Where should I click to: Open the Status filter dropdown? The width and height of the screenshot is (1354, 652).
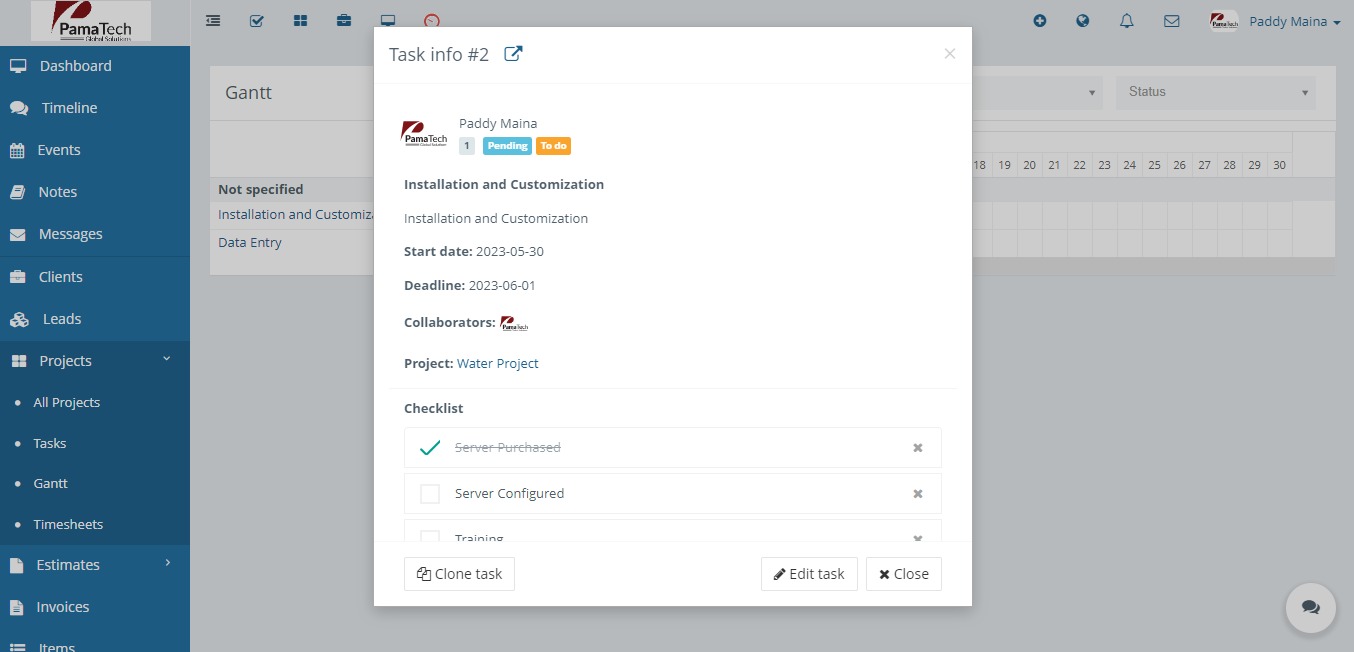coord(1216,92)
